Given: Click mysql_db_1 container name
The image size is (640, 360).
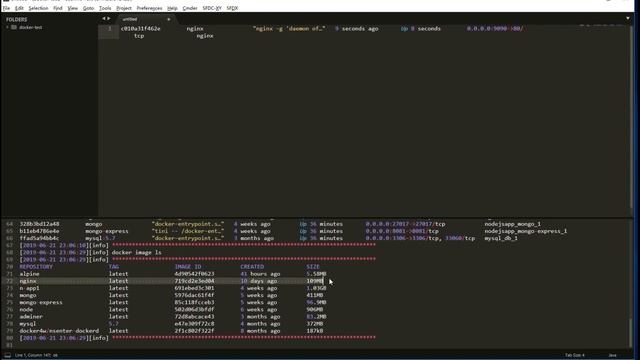Looking at the screenshot, I should (501, 238).
